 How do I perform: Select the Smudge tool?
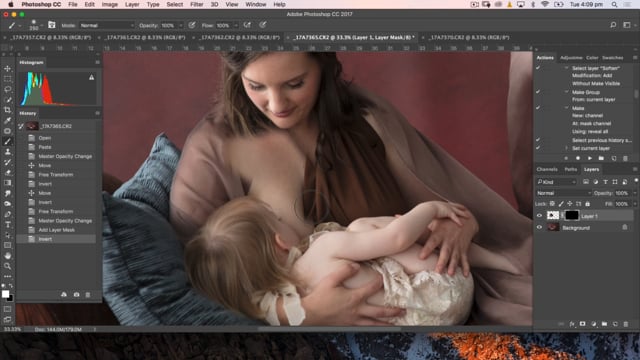(7, 193)
